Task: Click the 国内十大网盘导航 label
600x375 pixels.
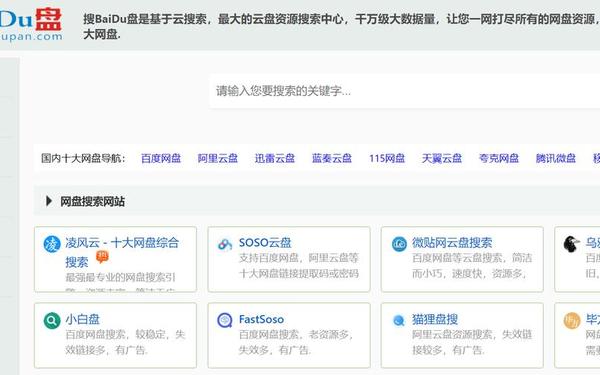Action: click(83, 158)
